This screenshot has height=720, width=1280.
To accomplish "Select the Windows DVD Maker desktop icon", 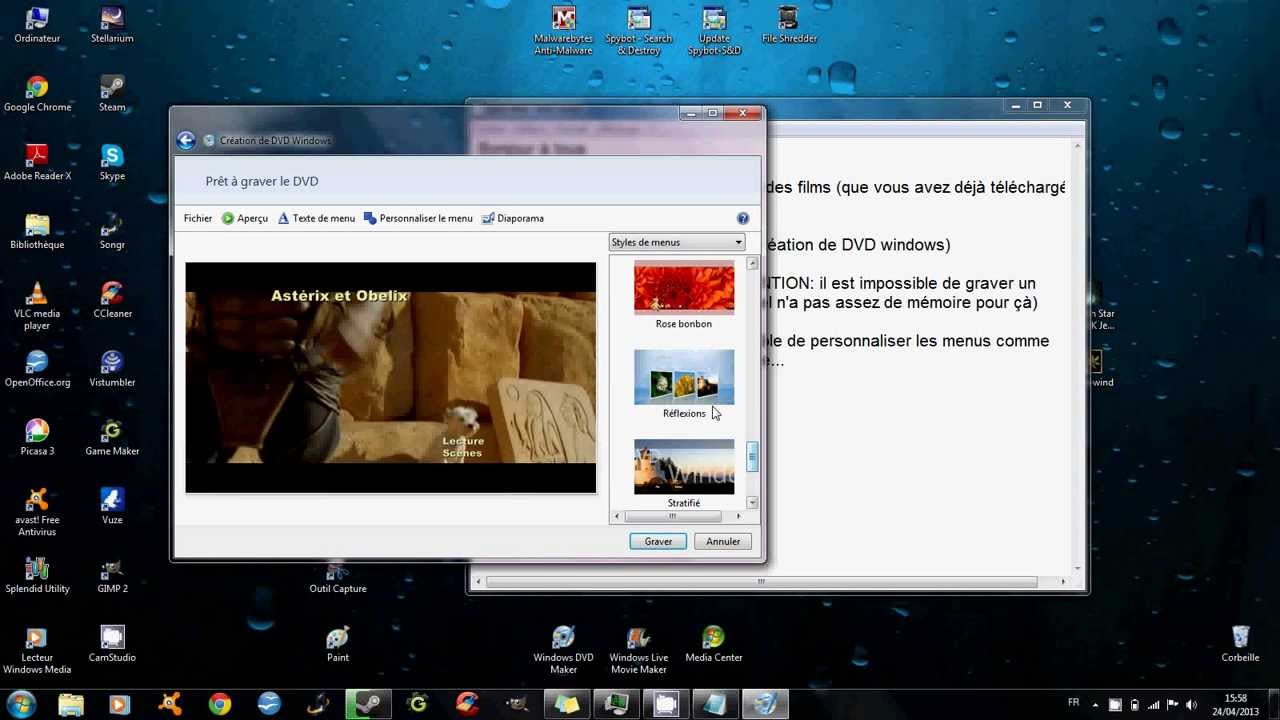I will tap(563, 650).
